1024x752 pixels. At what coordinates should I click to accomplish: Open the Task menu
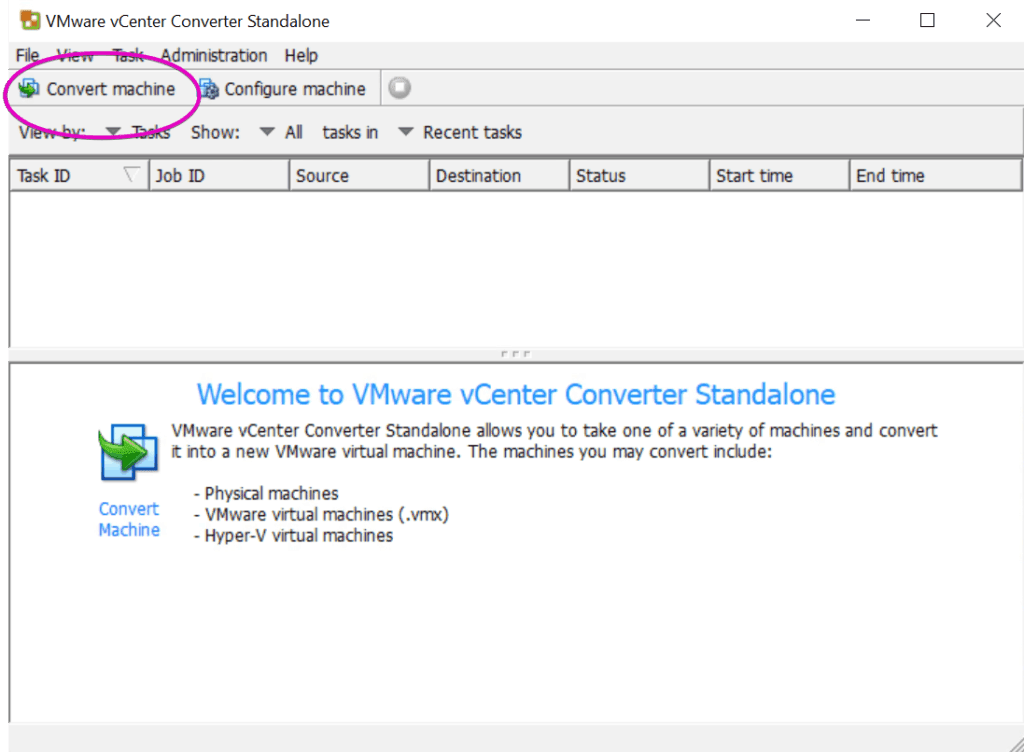[128, 55]
